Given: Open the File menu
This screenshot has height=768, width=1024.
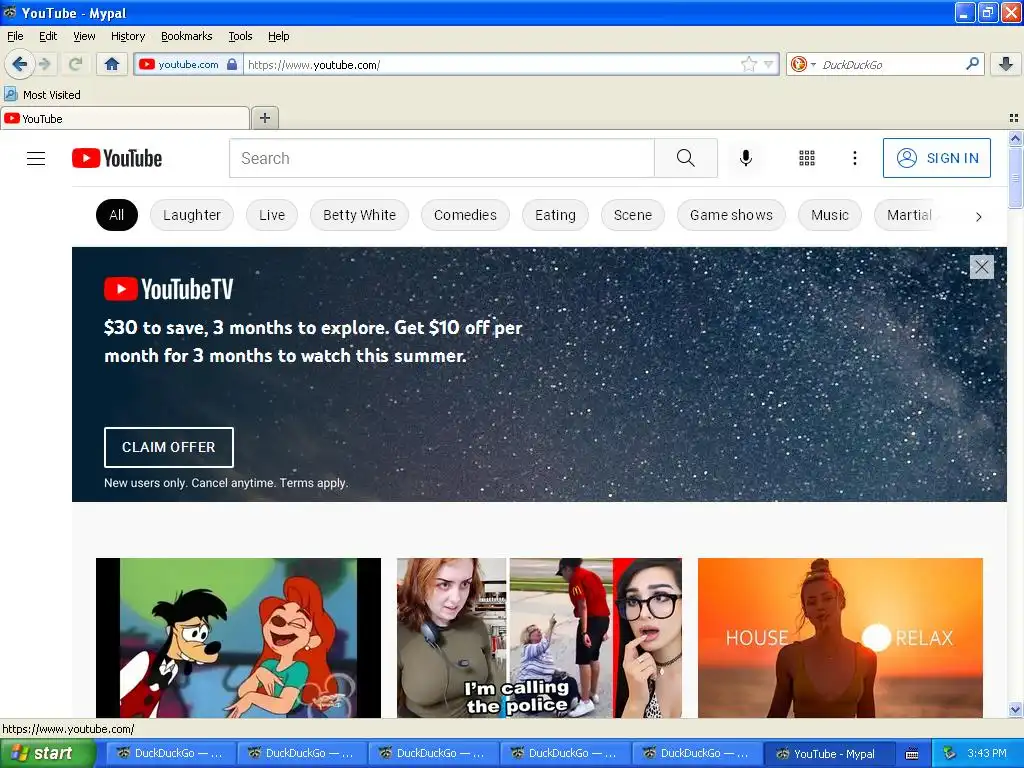Looking at the screenshot, I should click(15, 36).
